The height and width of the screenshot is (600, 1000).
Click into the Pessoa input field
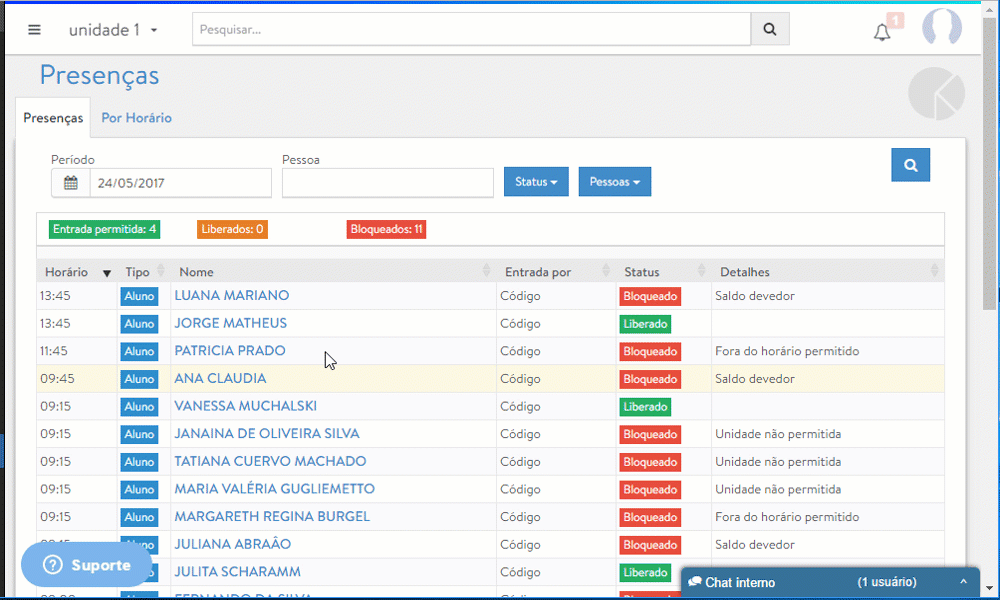(387, 183)
